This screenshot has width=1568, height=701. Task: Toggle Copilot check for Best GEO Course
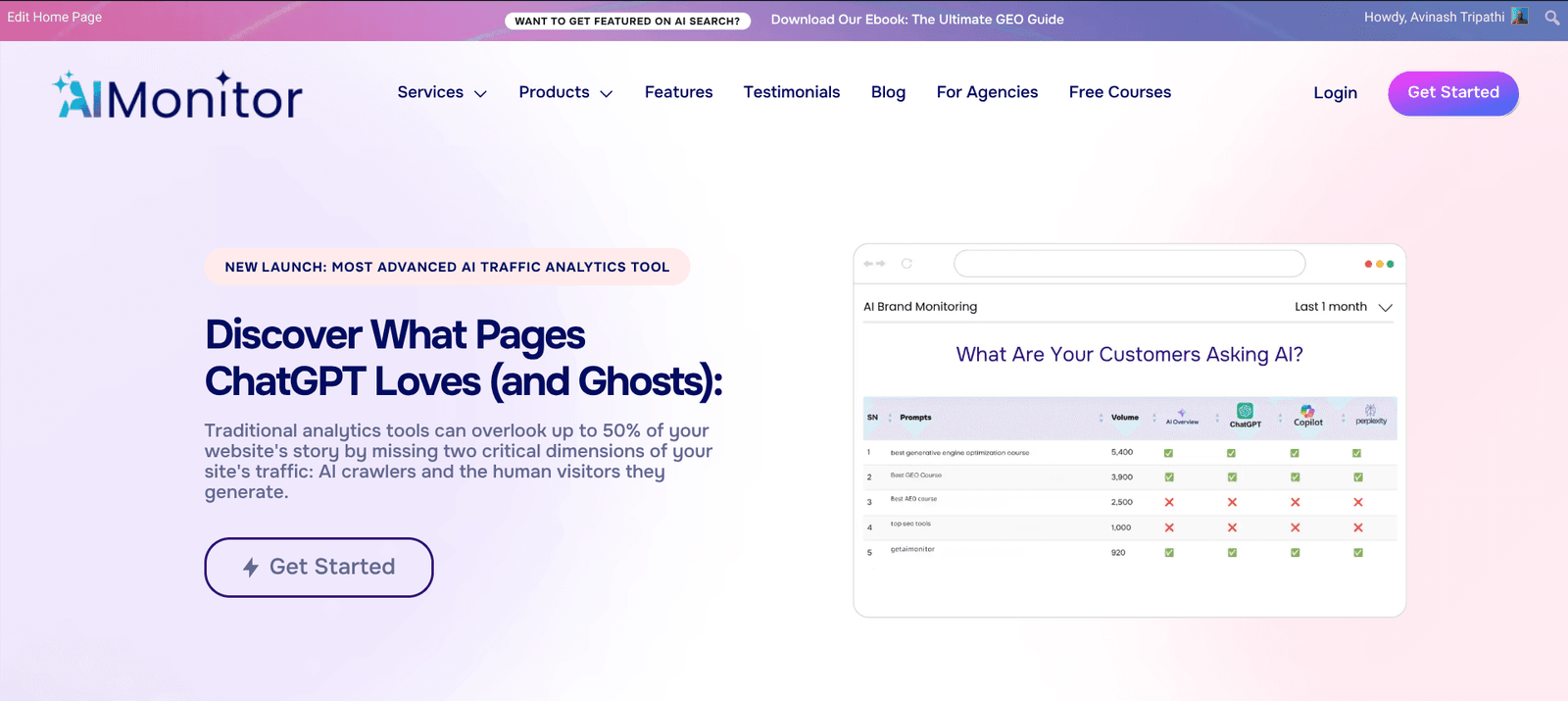click(1295, 477)
